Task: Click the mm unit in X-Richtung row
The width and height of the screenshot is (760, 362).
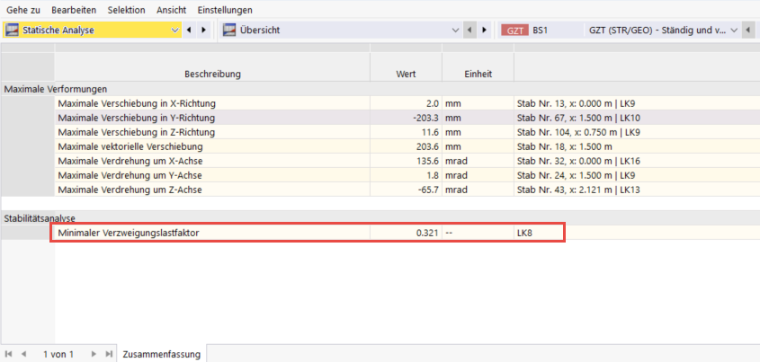Action: pos(478,103)
